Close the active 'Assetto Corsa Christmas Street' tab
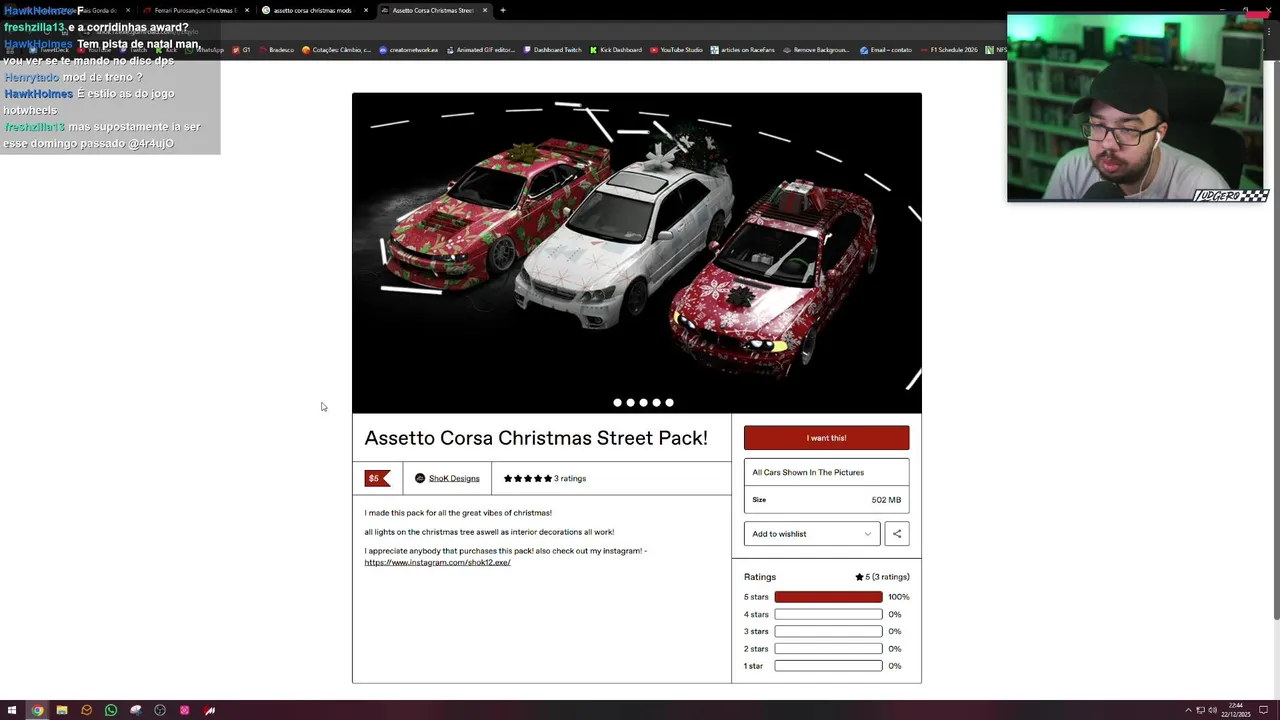This screenshot has height=720, width=1280. click(485, 10)
